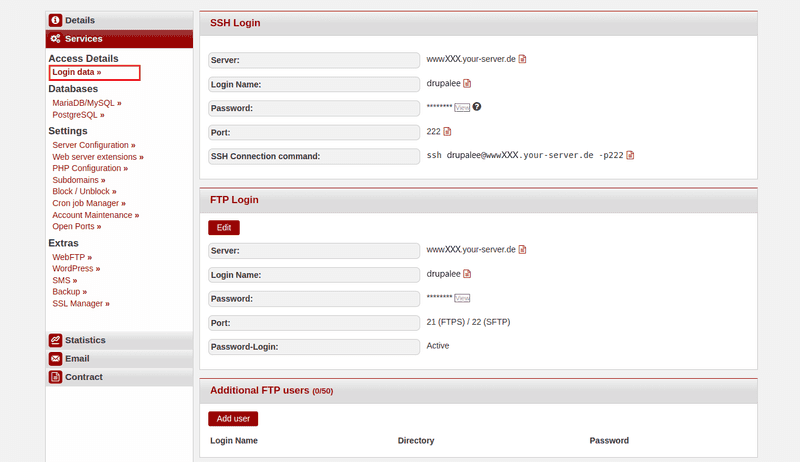Click the Additional FTP users heading

click(271, 391)
